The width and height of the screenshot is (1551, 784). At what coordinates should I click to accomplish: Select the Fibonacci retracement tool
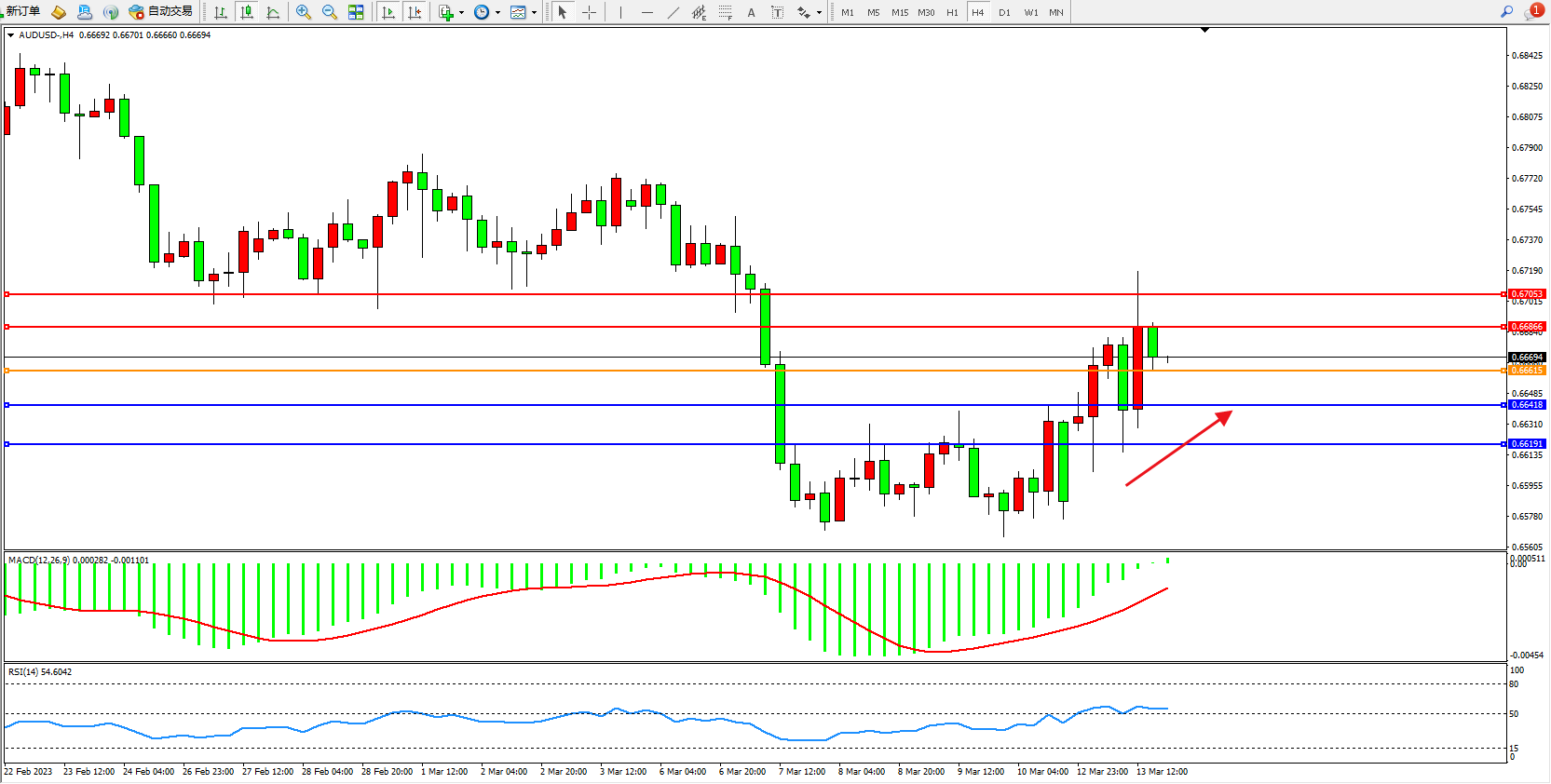click(725, 12)
